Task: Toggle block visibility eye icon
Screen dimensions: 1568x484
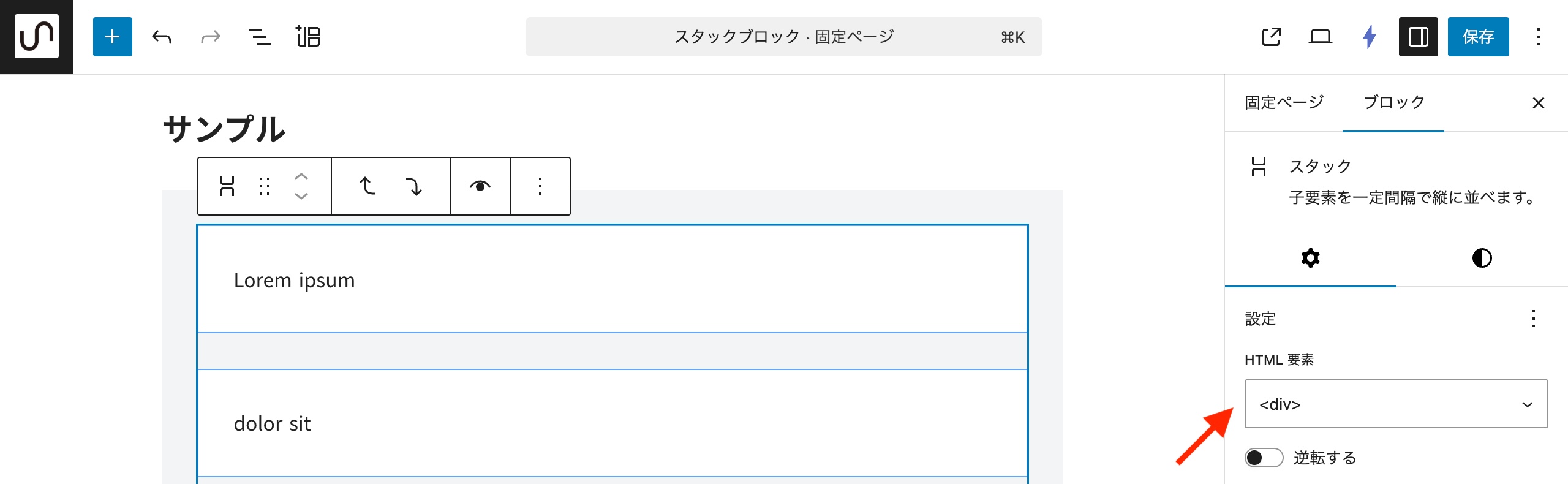Action: (x=480, y=186)
